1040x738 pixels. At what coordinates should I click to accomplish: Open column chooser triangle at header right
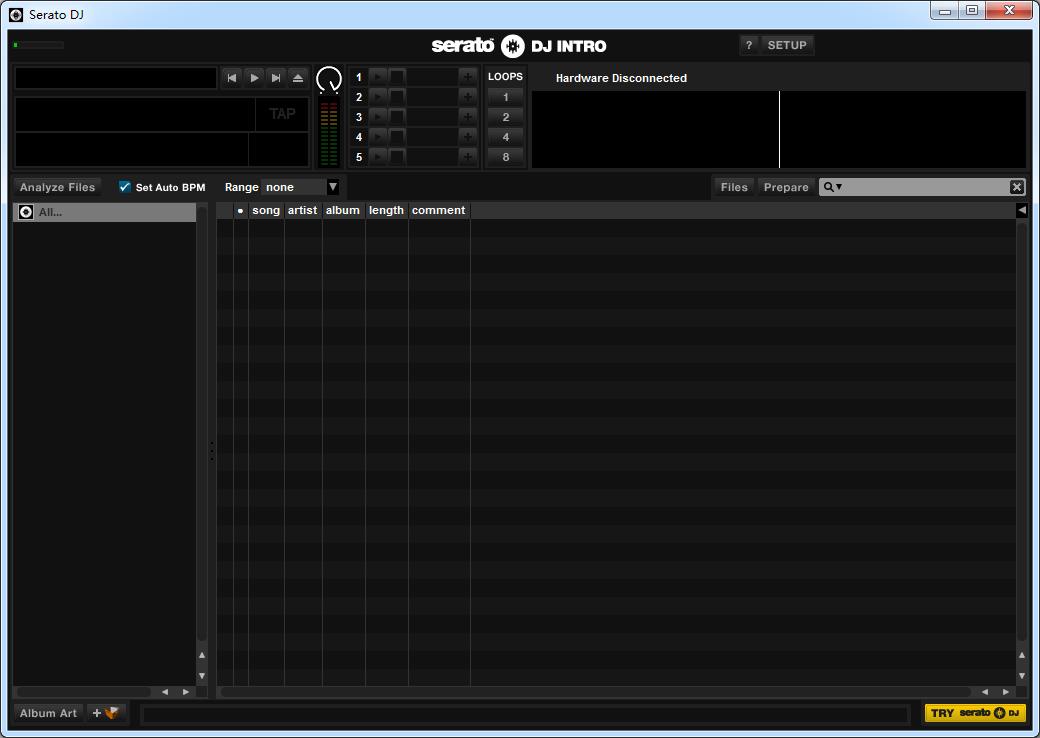(x=1021, y=210)
